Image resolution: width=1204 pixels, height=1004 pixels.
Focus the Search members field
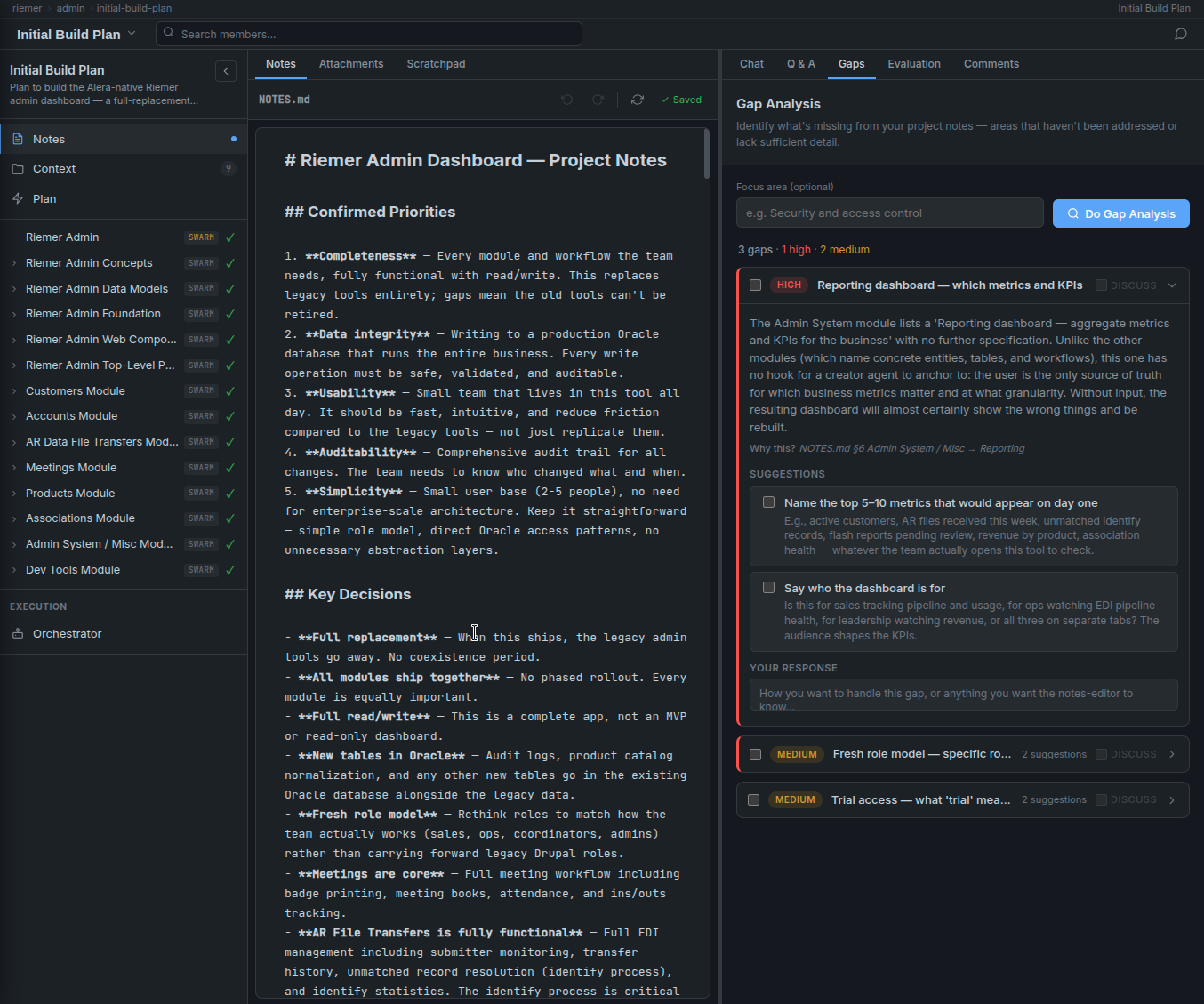pos(369,34)
